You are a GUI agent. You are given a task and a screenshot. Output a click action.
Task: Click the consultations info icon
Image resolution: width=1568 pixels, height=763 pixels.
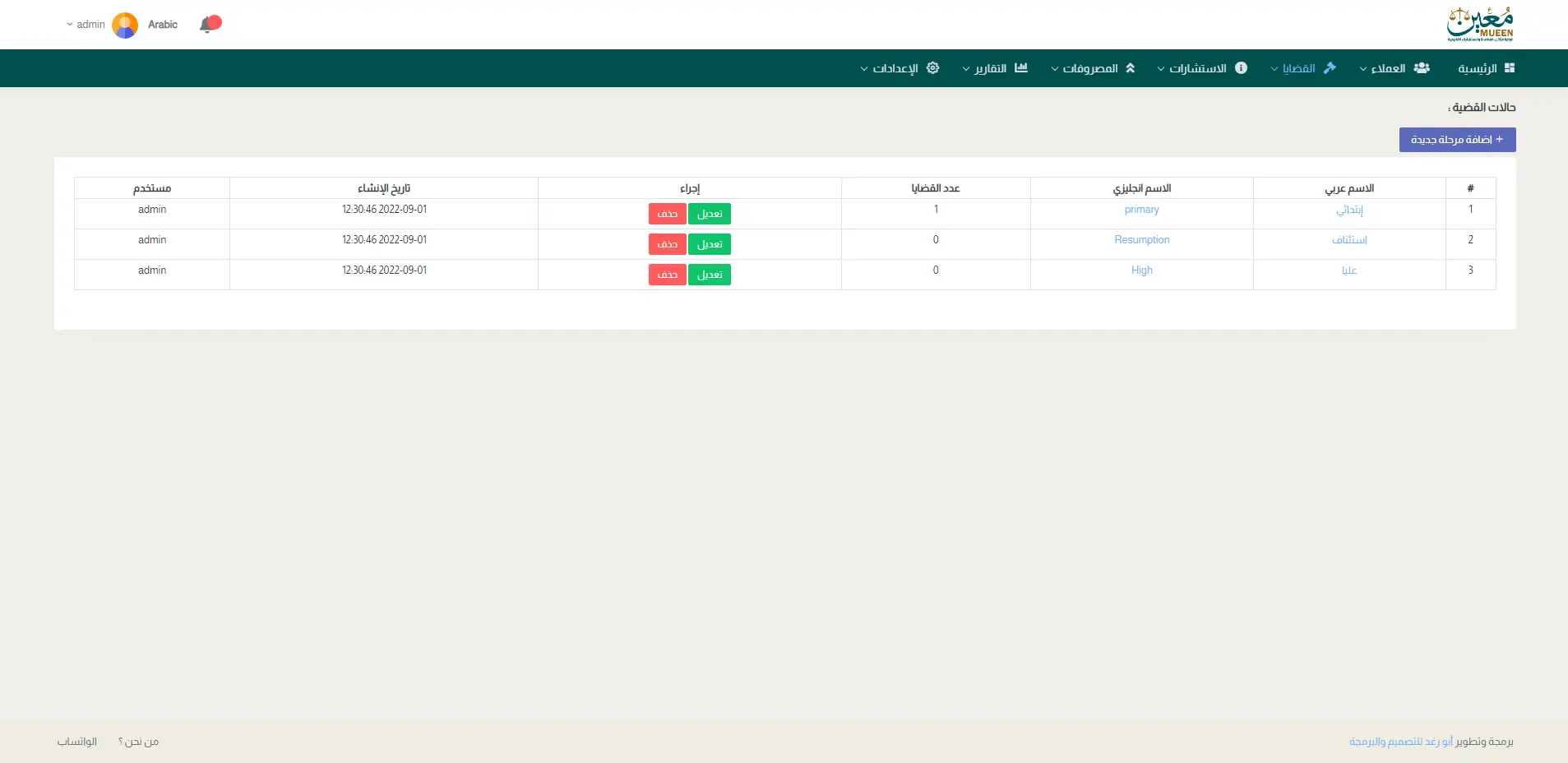[1241, 68]
